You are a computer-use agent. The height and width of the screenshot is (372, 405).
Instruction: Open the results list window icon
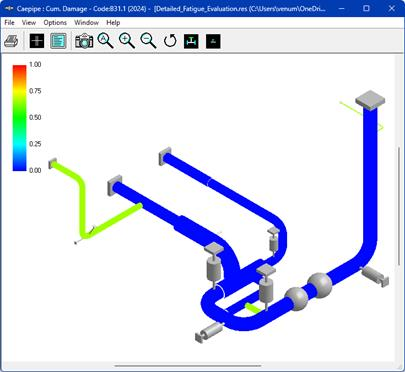point(58,41)
